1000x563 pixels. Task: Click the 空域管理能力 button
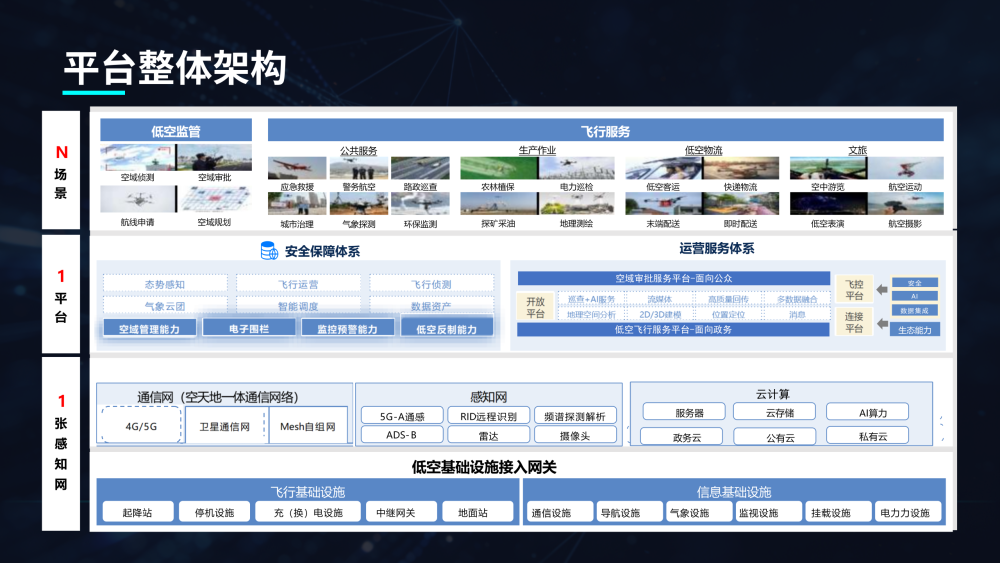point(149,328)
